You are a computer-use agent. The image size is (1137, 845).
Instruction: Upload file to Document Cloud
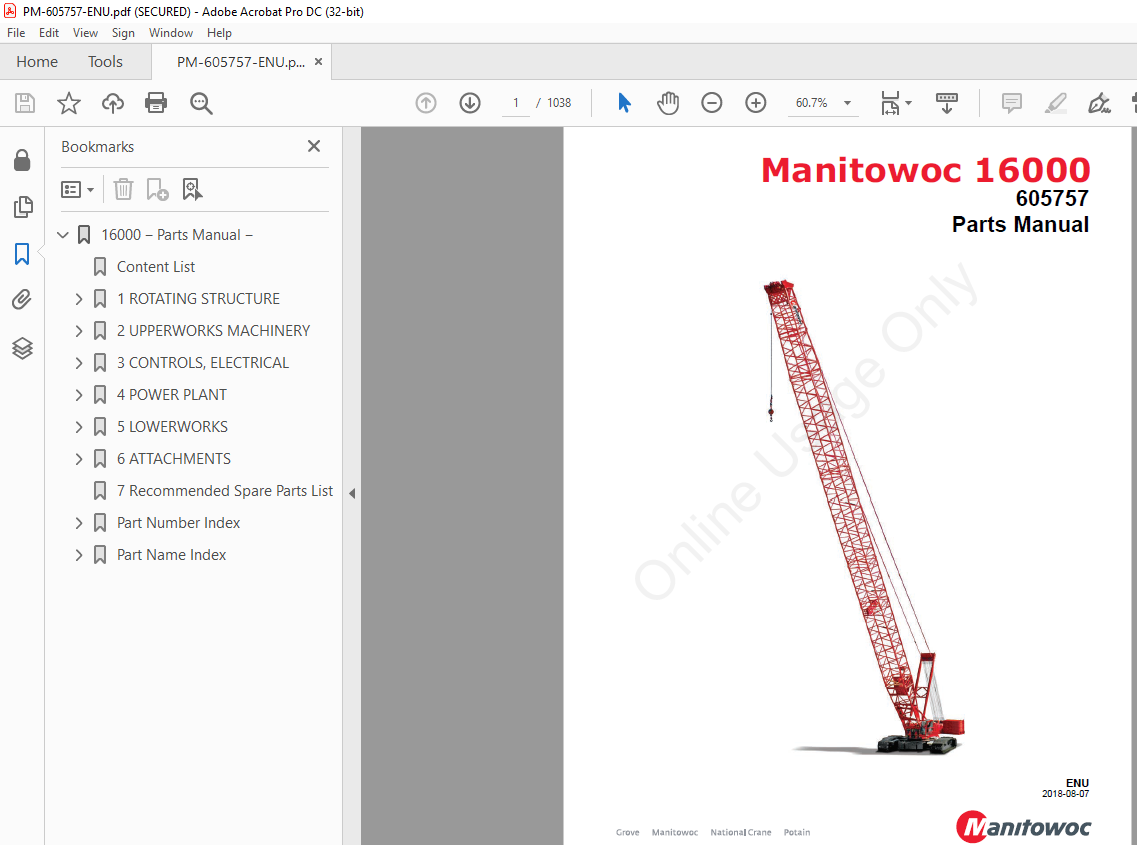pyautogui.click(x=112, y=103)
